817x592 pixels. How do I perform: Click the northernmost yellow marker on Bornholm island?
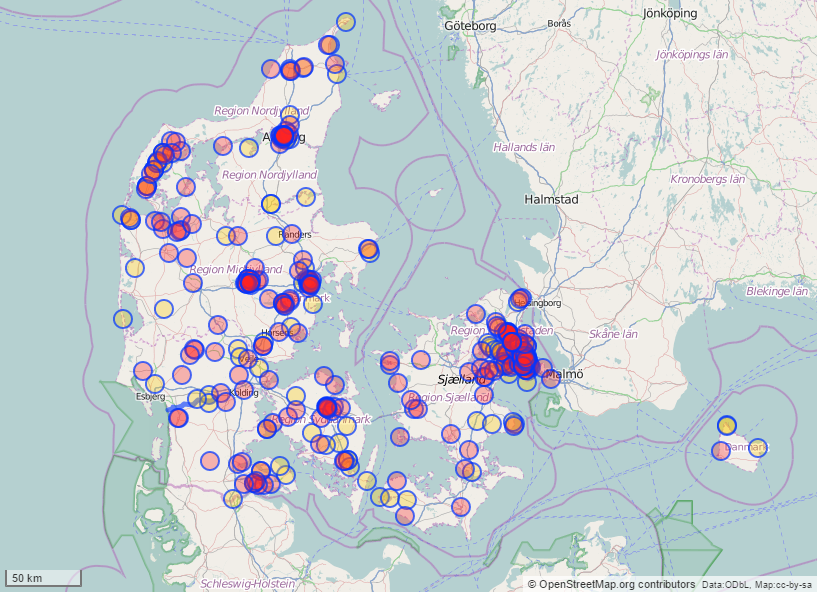point(726,426)
